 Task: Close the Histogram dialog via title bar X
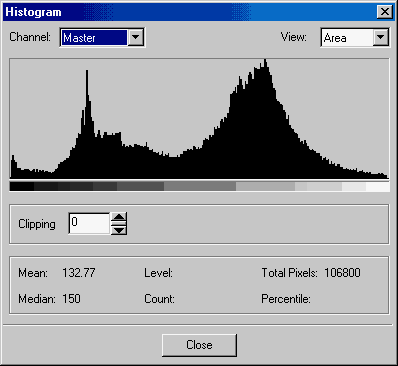(x=384, y=12)
